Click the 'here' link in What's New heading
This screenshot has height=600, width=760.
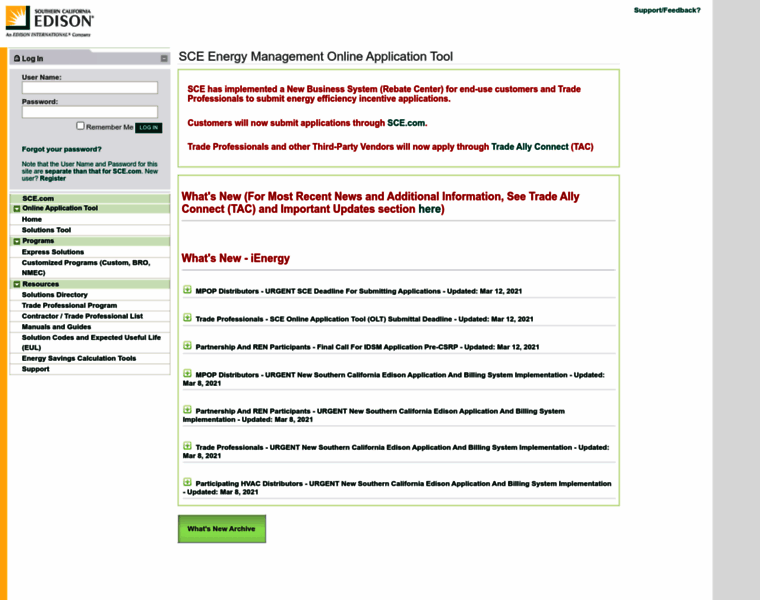pos(429,209)
